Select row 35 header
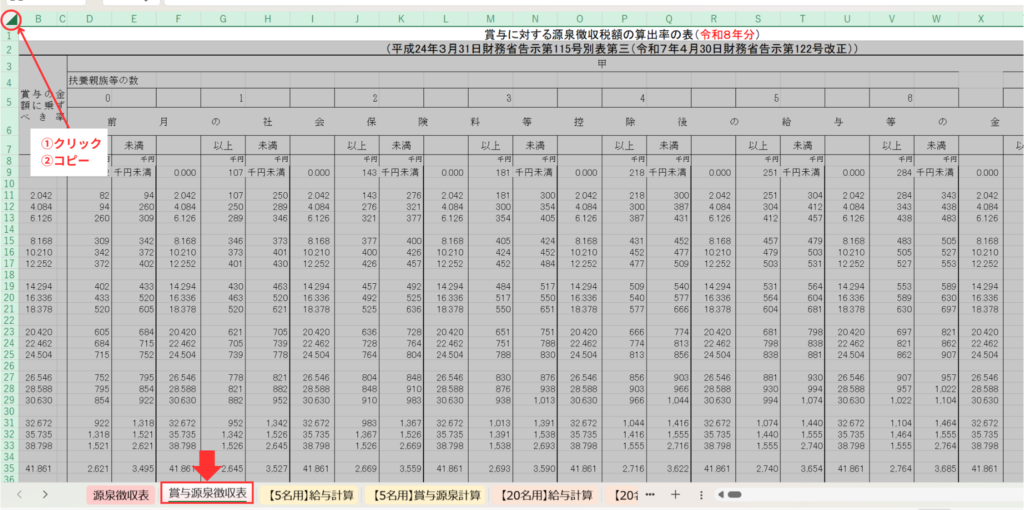The height and width of the screenshot is (510, 1024). coord(9,467)
